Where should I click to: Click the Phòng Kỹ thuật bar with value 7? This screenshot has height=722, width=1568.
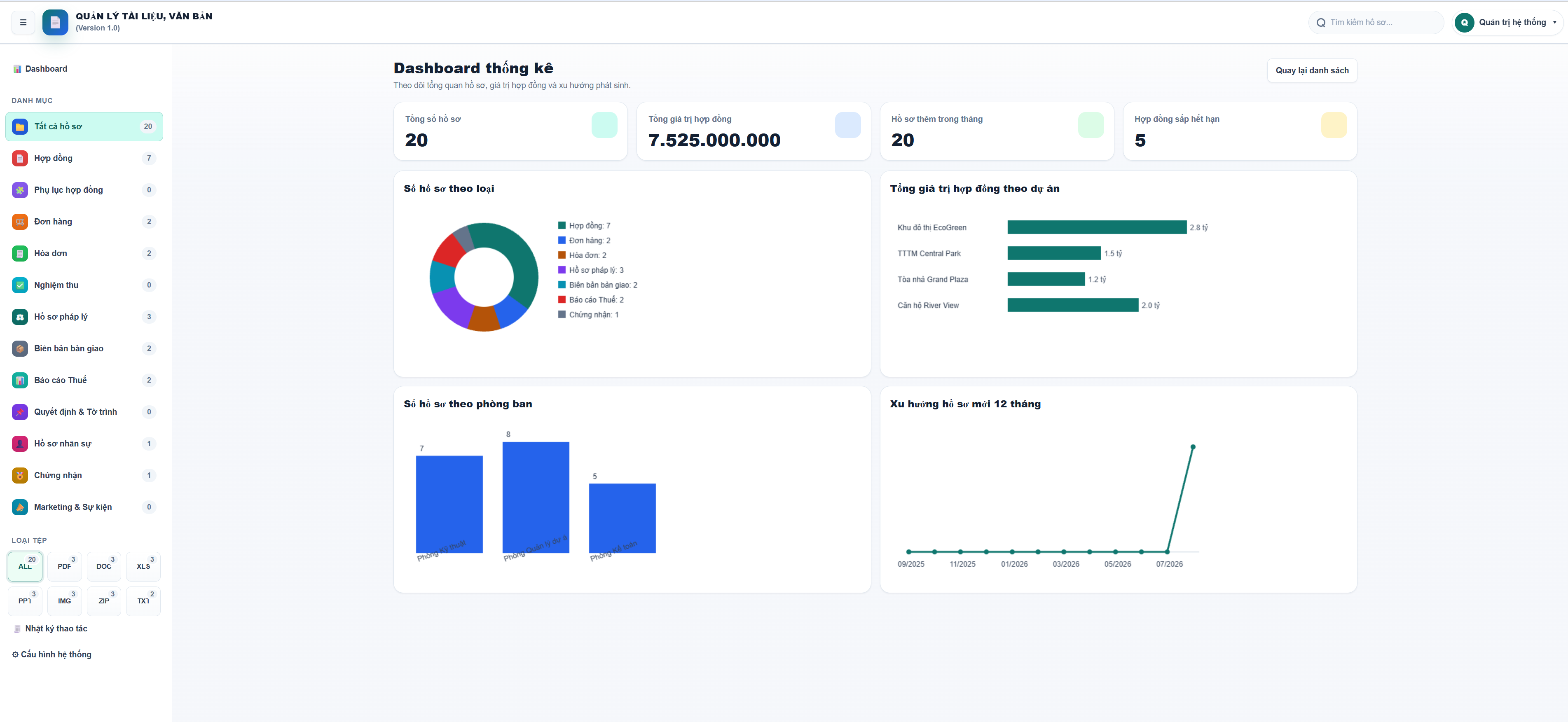click(449, 504)
